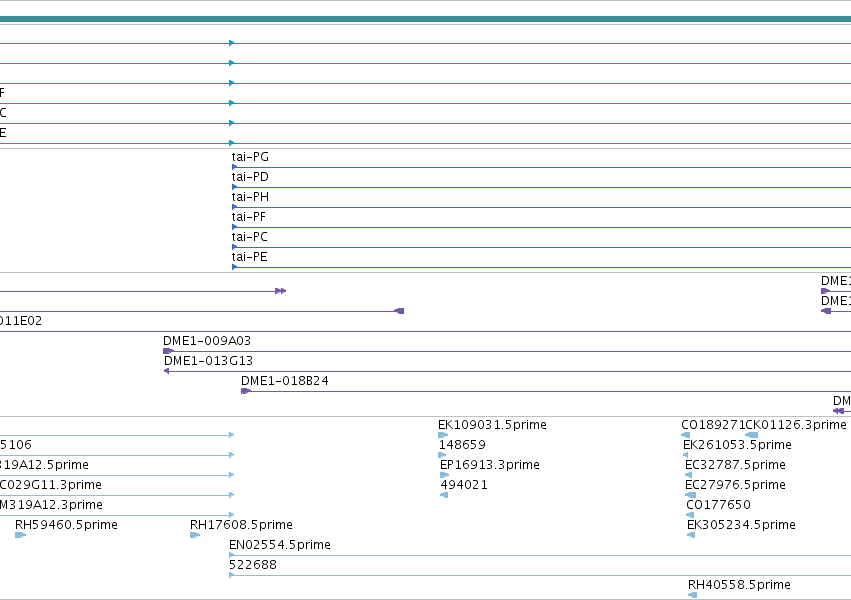
Task: Open EST label EK109031.5prime
Action: (x=492, y=425)
